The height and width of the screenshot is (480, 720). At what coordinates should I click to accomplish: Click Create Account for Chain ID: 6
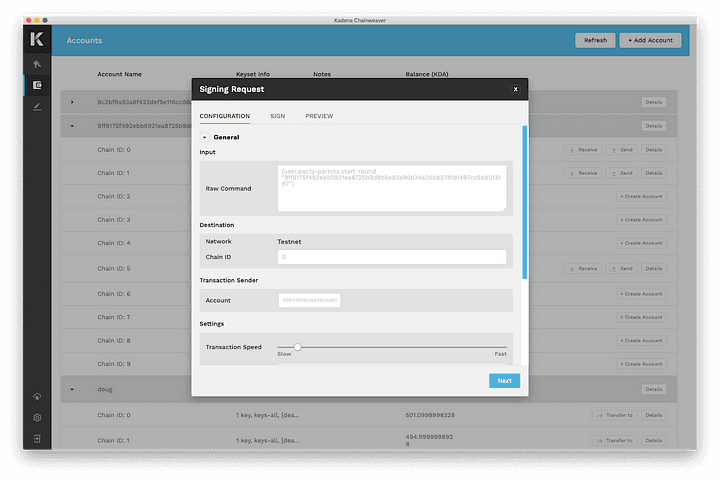(x=641, y=294)
